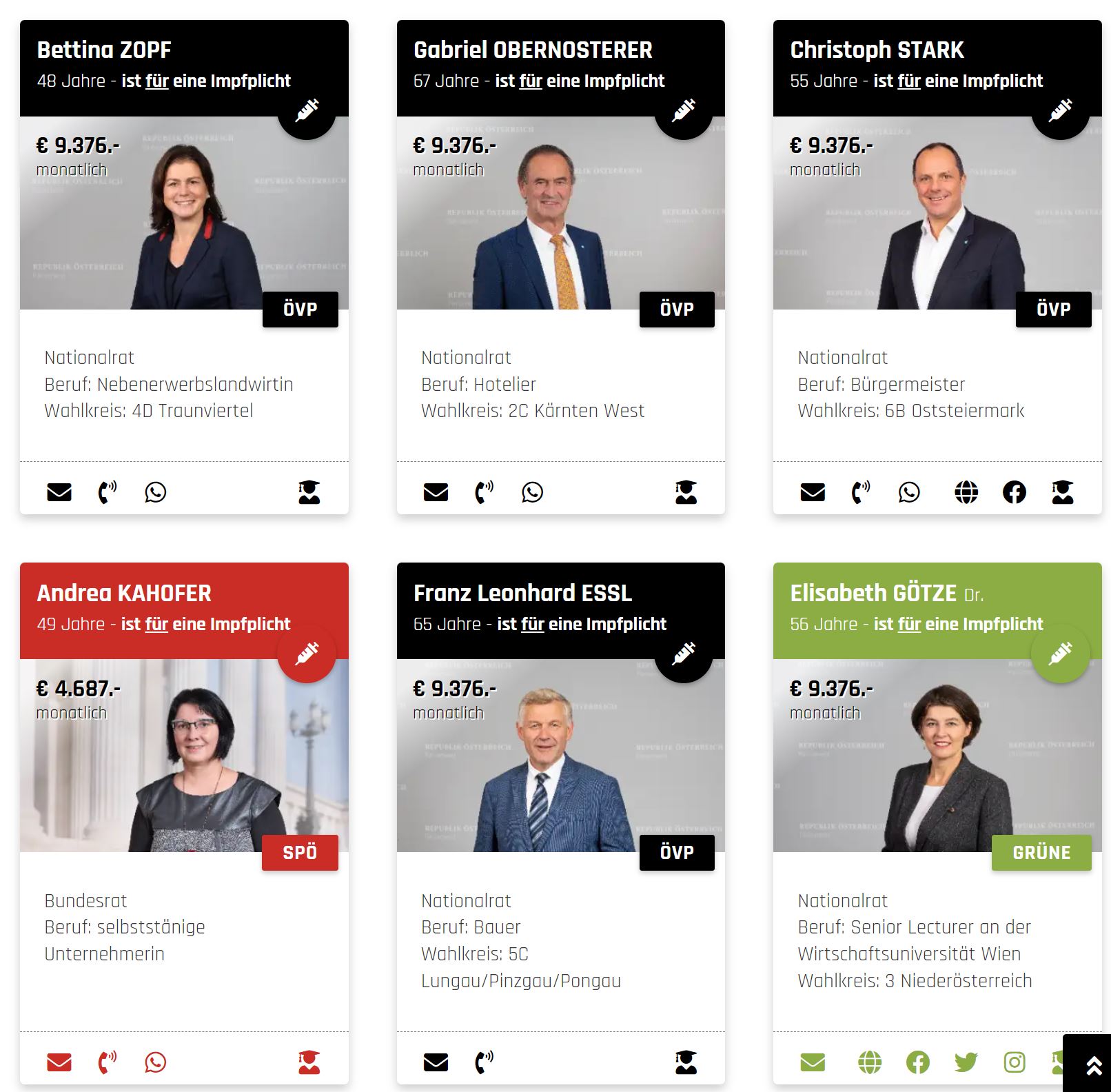Click Christoph Stark's Facebook icon
This screenshot has height=1092, width=1111.
click(1014, 492)
